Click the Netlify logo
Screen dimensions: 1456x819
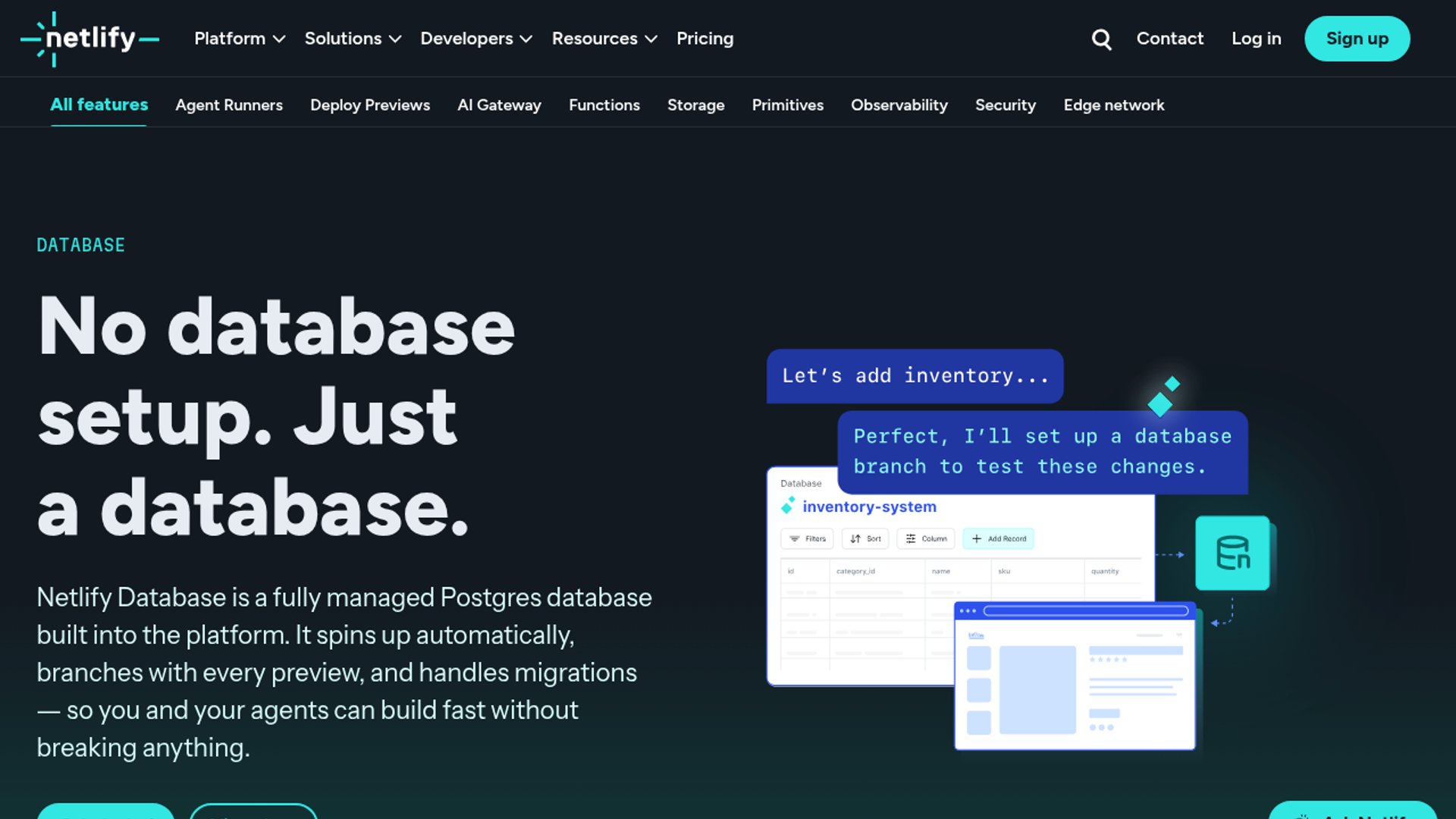89,39
